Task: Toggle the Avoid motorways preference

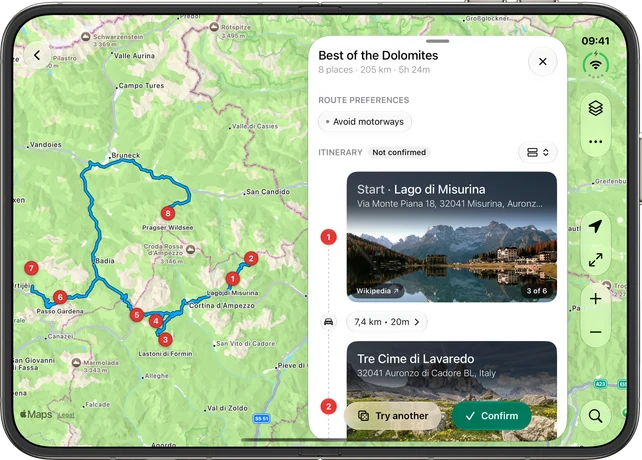Action: [365, 122]
